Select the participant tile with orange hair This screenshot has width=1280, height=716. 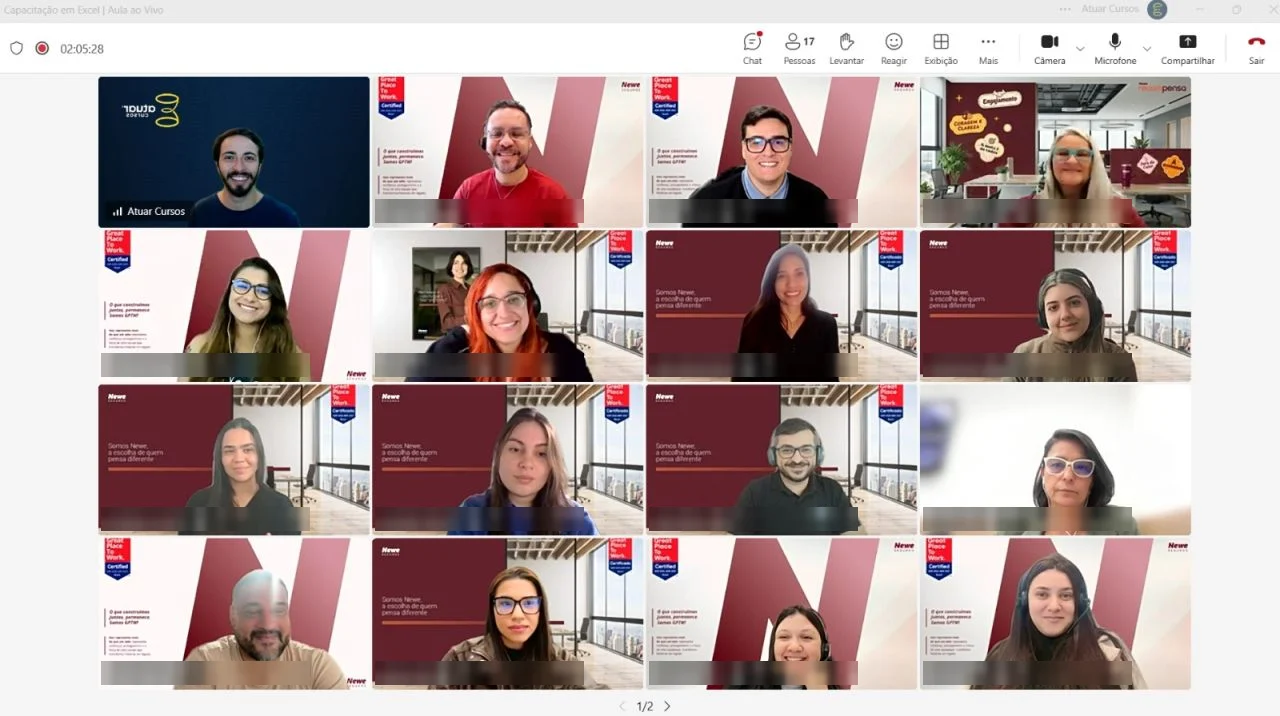click(x=508, y=306)
